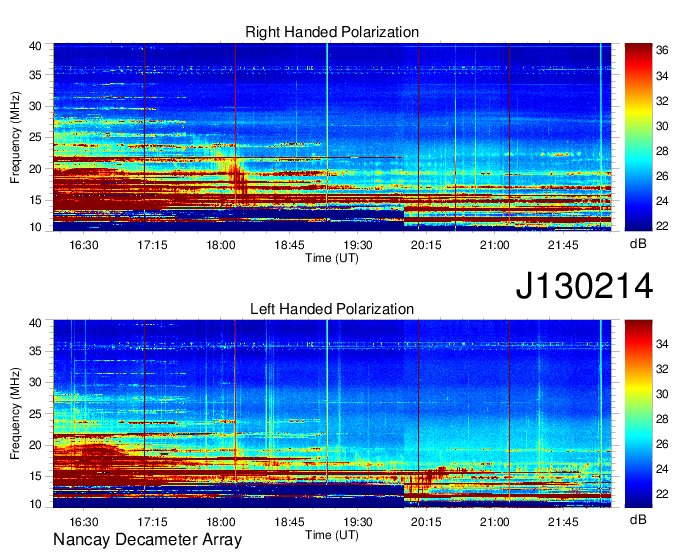680x552 pixels.
Task: Click the 22 dB value on Right Handed colorbar
Action: 662,226
